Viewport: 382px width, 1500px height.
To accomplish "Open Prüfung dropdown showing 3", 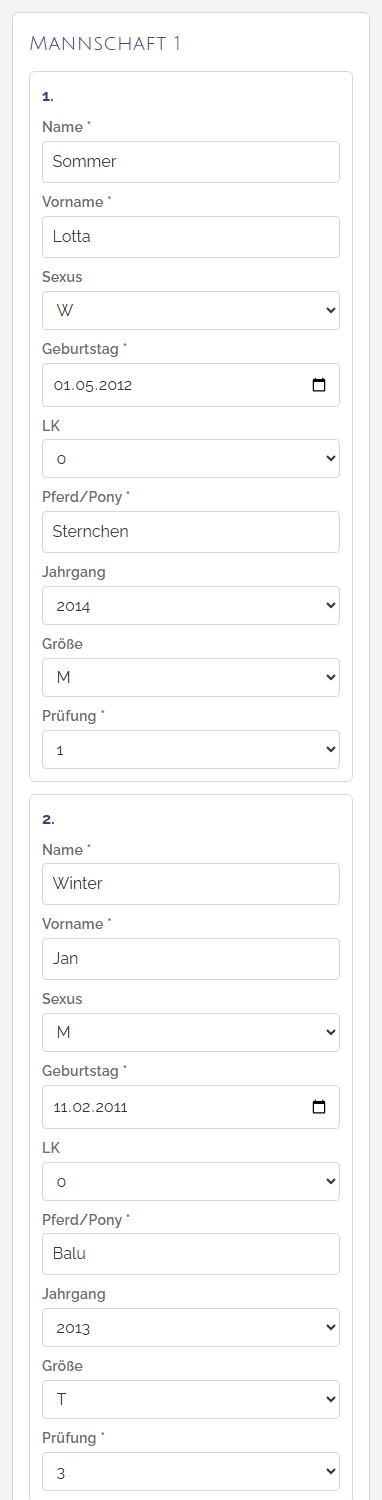I will (191, 1472).
